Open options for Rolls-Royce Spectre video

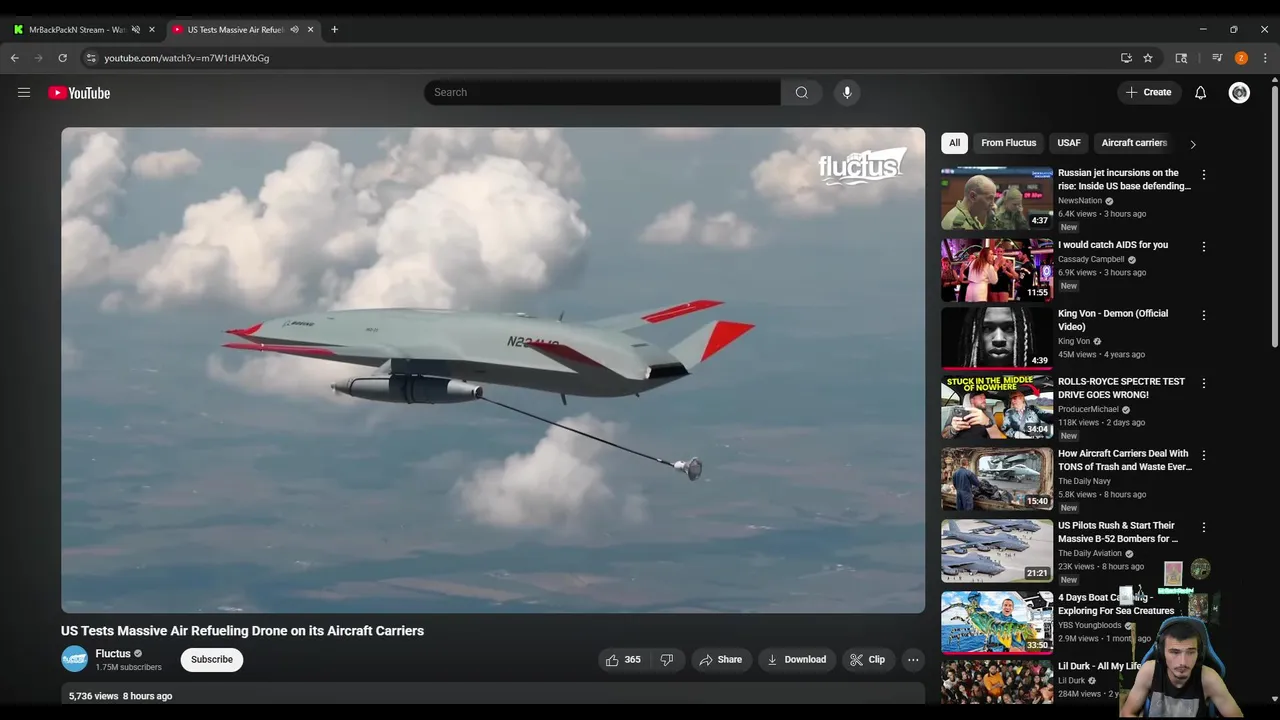click(x=1203, y=383)
